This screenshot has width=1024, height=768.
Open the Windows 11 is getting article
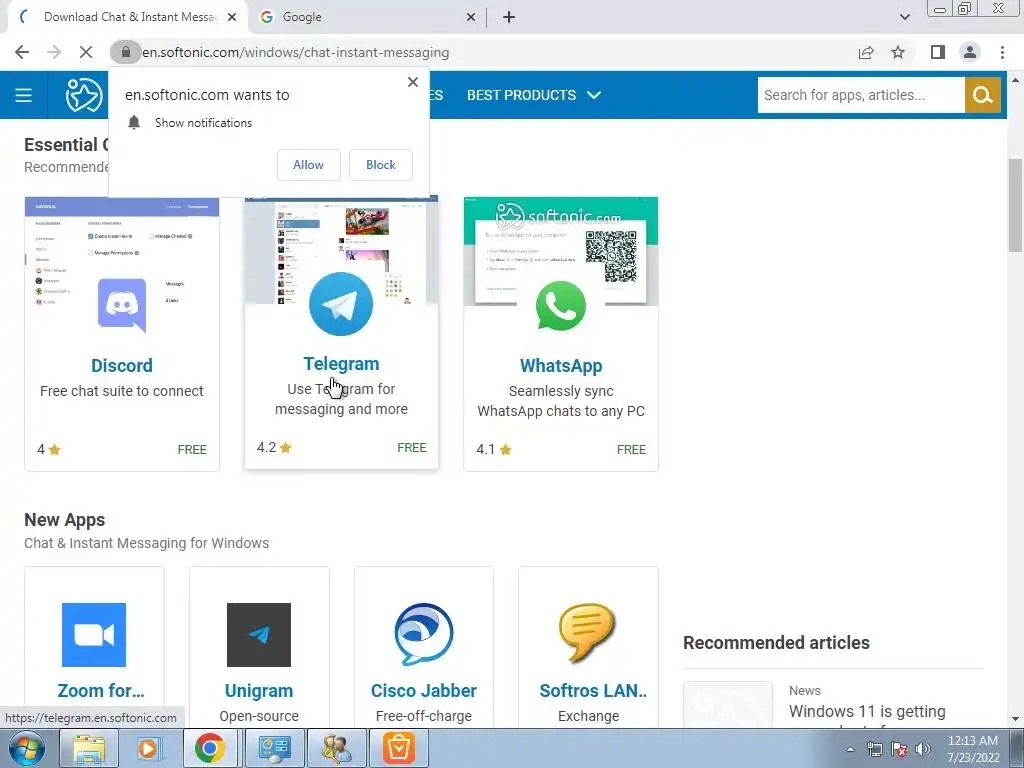tap(867, 711)
